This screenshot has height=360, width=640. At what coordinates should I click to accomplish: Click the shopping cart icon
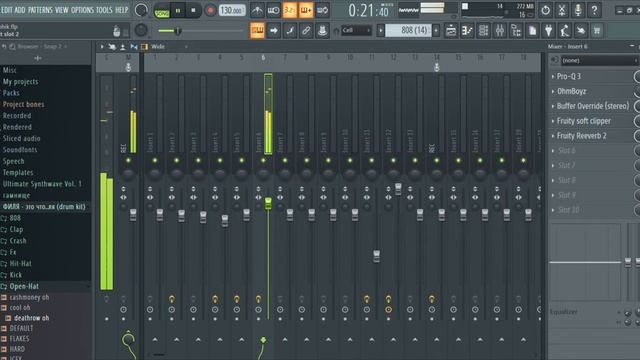click(597, 30)
